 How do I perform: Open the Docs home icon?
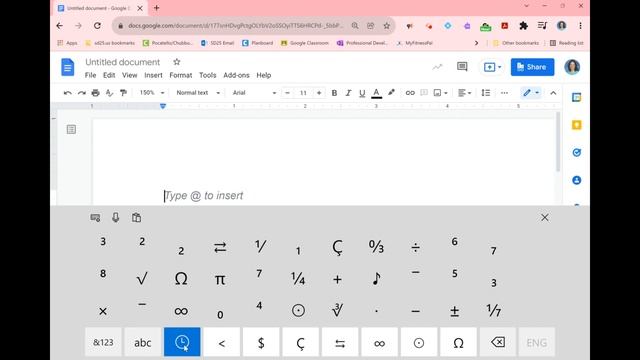coord(68,67)
